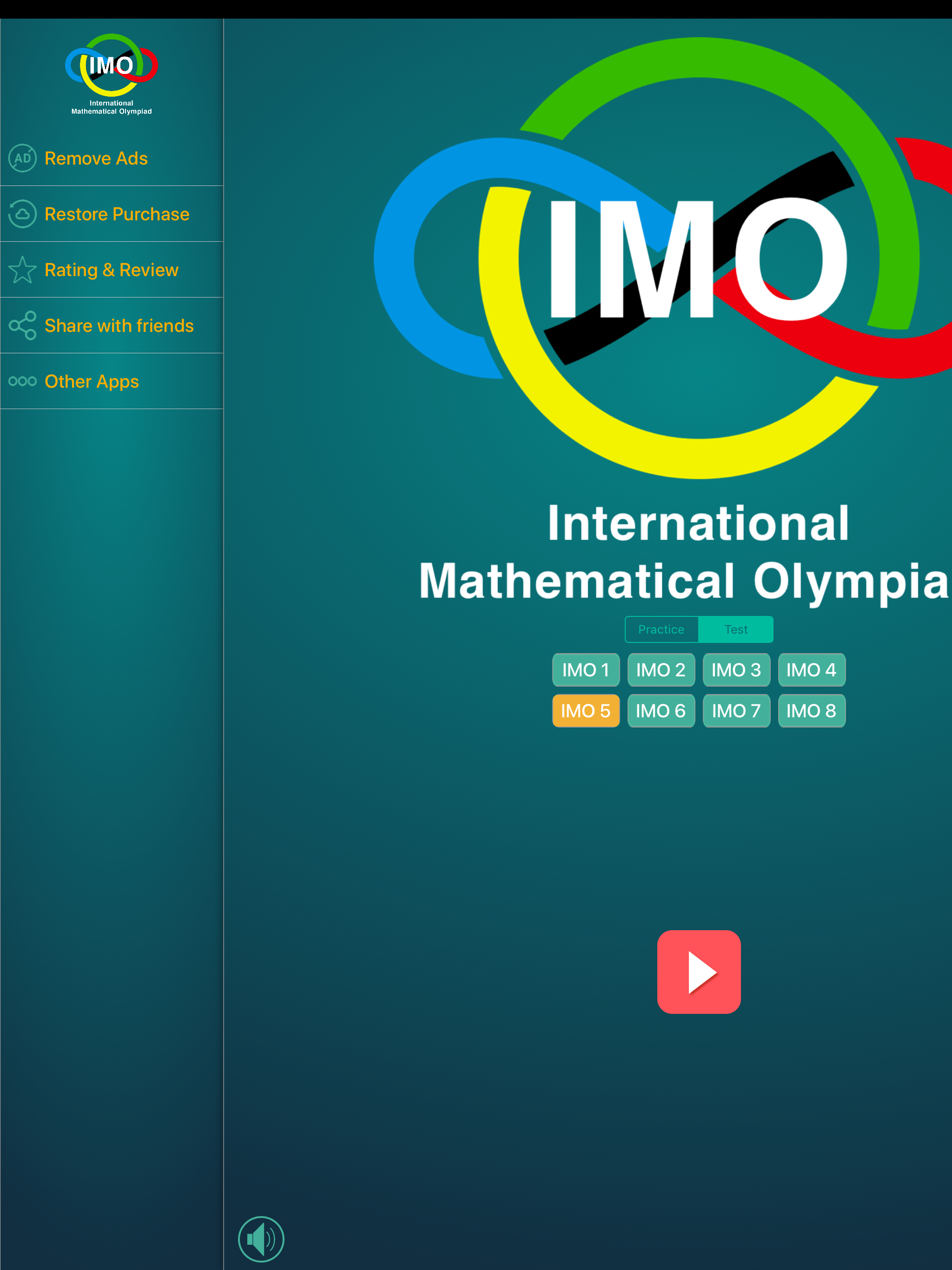Switch to the Test tab
The width and height of the screenshot is (952, 1270).
point(736,629)
